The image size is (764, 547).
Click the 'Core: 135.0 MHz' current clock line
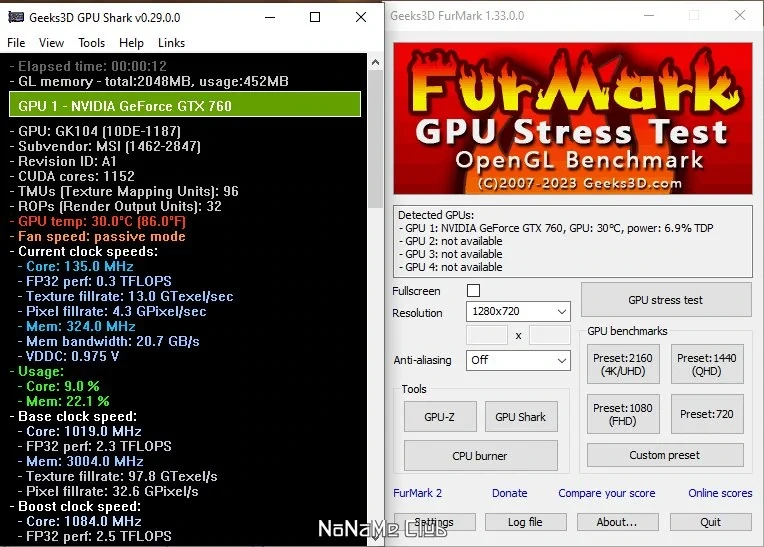(76, 266)
